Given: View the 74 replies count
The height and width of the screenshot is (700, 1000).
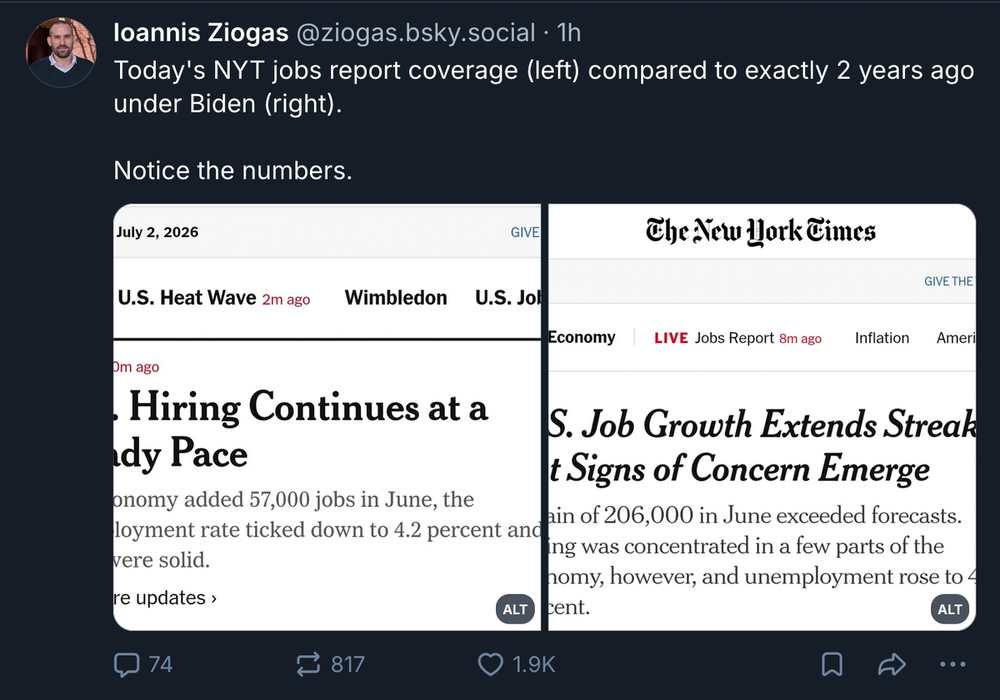Looking at the screenshot, I should (161, 664).
